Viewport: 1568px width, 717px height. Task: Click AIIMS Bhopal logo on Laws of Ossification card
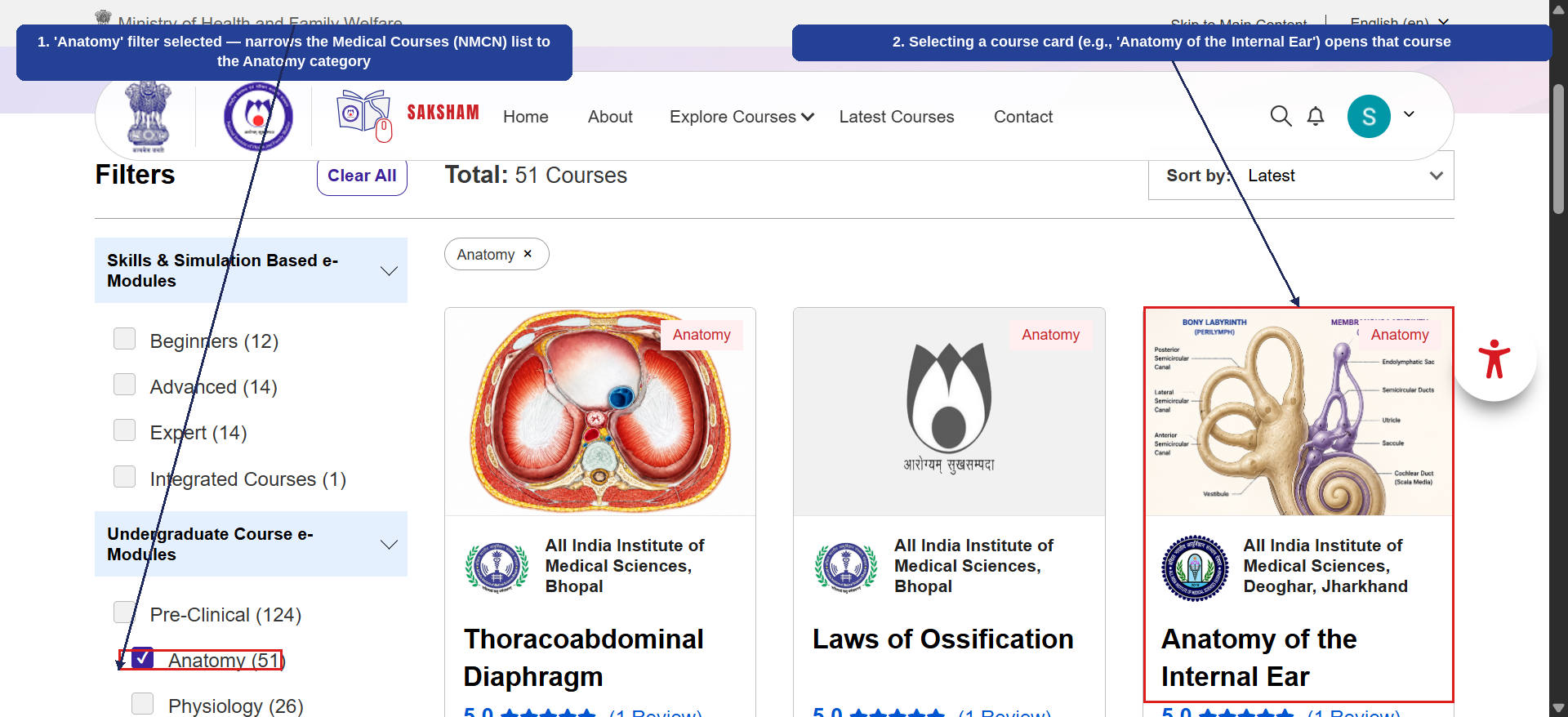pos(846,567)
